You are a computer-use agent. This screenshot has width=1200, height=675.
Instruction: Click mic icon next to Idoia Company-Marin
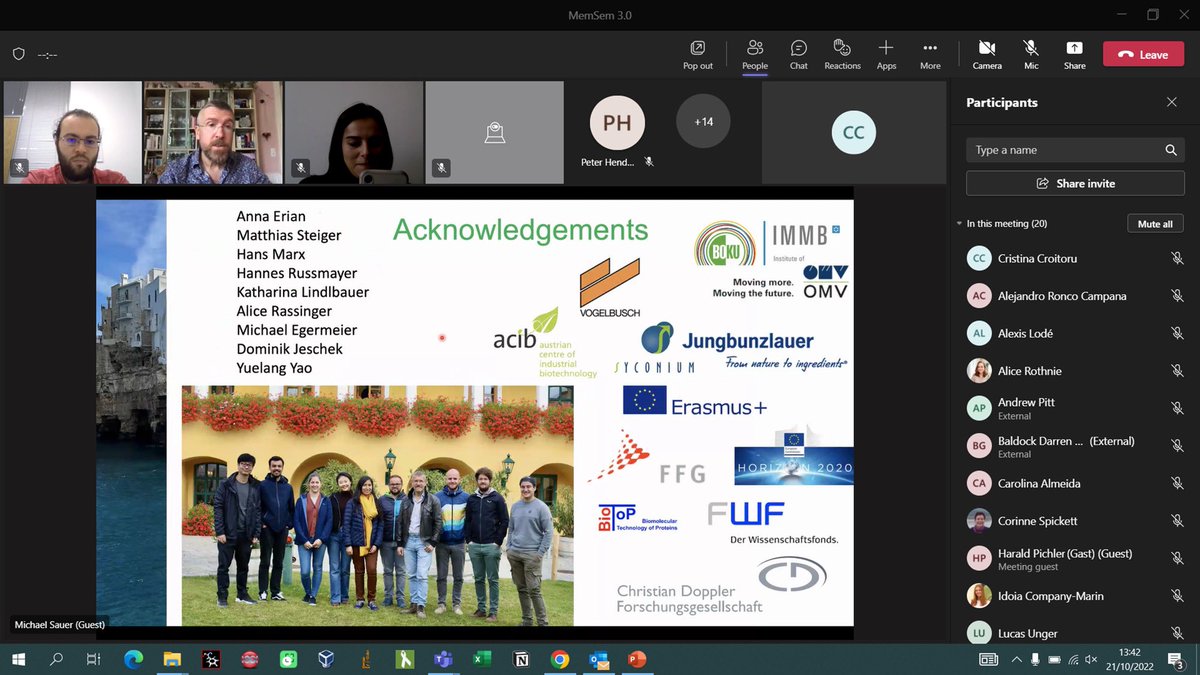click(x=1177, y=596)
